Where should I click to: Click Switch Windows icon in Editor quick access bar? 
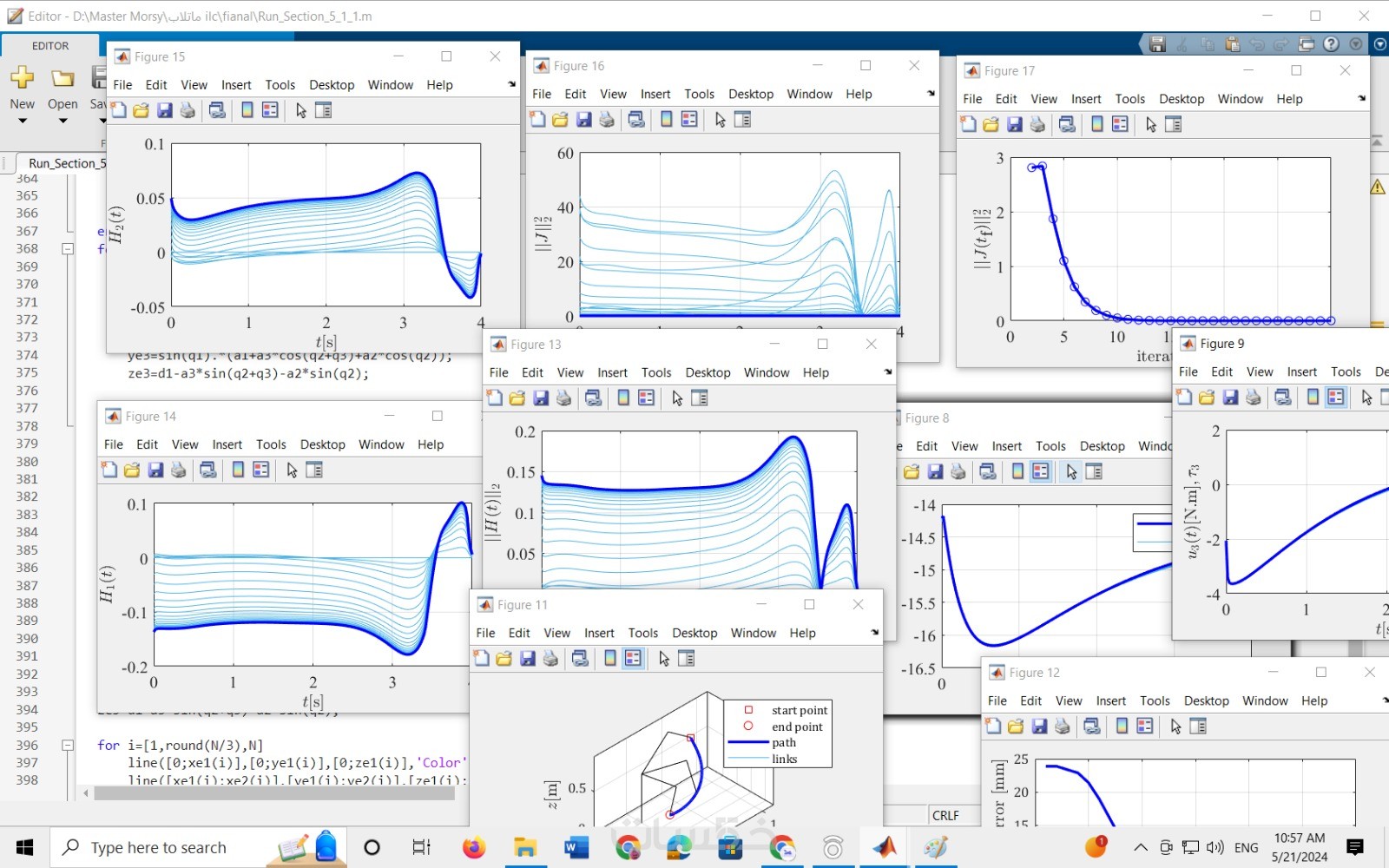pyautogui.click(x=1307, y=44)
